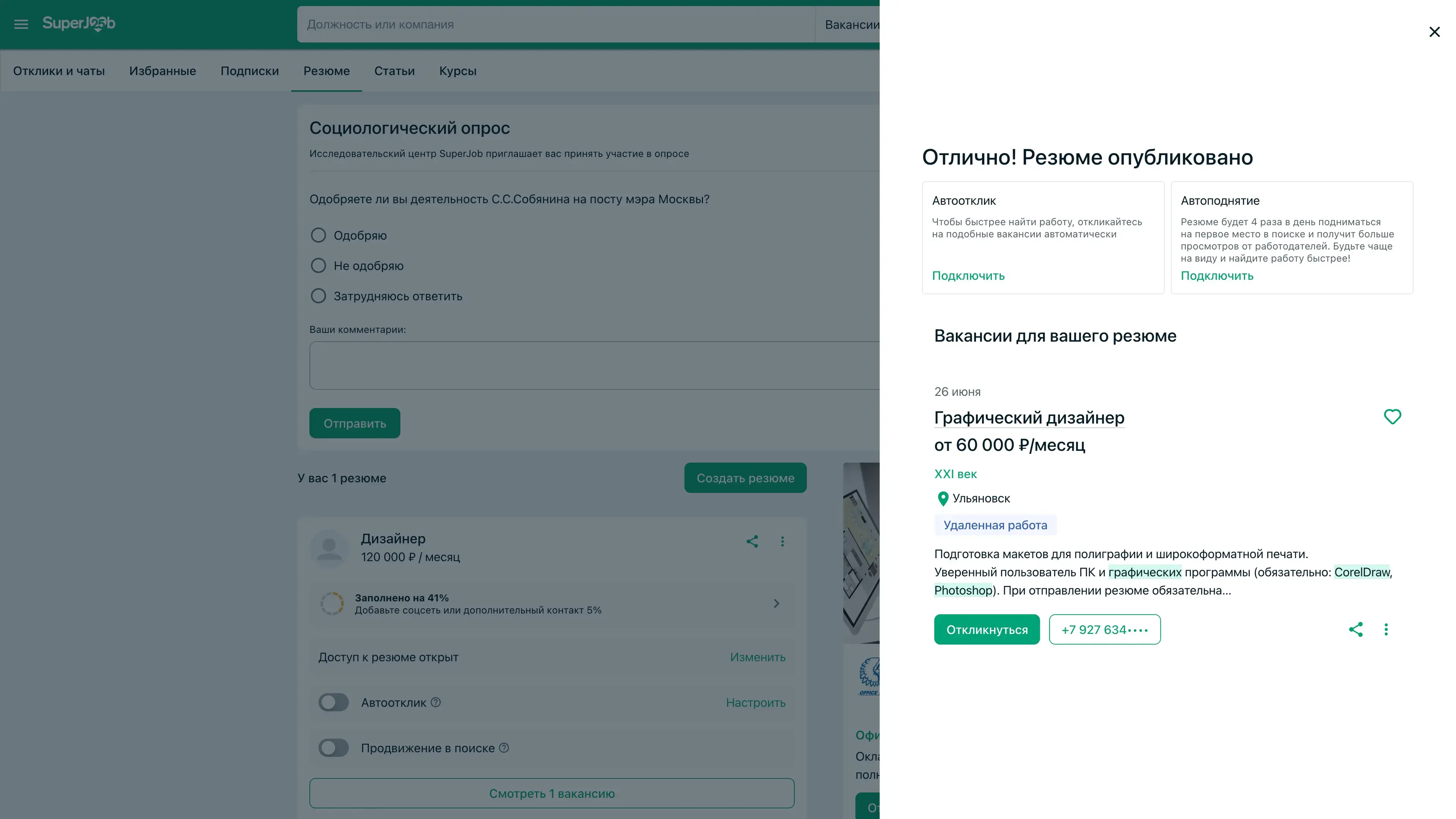Click the Продвижение в поиске help icon
Viewport: 1456px width, 819px height.
coord(504,748)
